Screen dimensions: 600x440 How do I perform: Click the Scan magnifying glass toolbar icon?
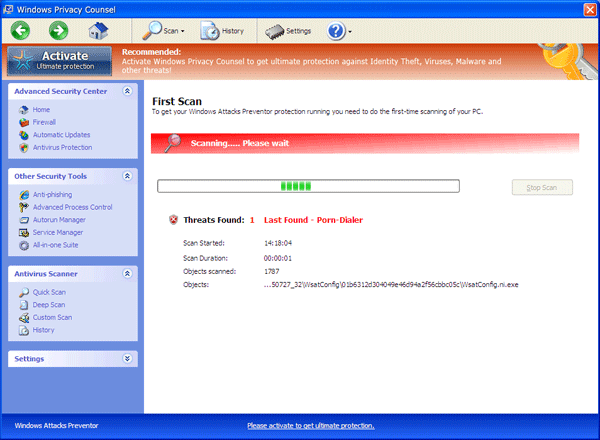(152, 31)
